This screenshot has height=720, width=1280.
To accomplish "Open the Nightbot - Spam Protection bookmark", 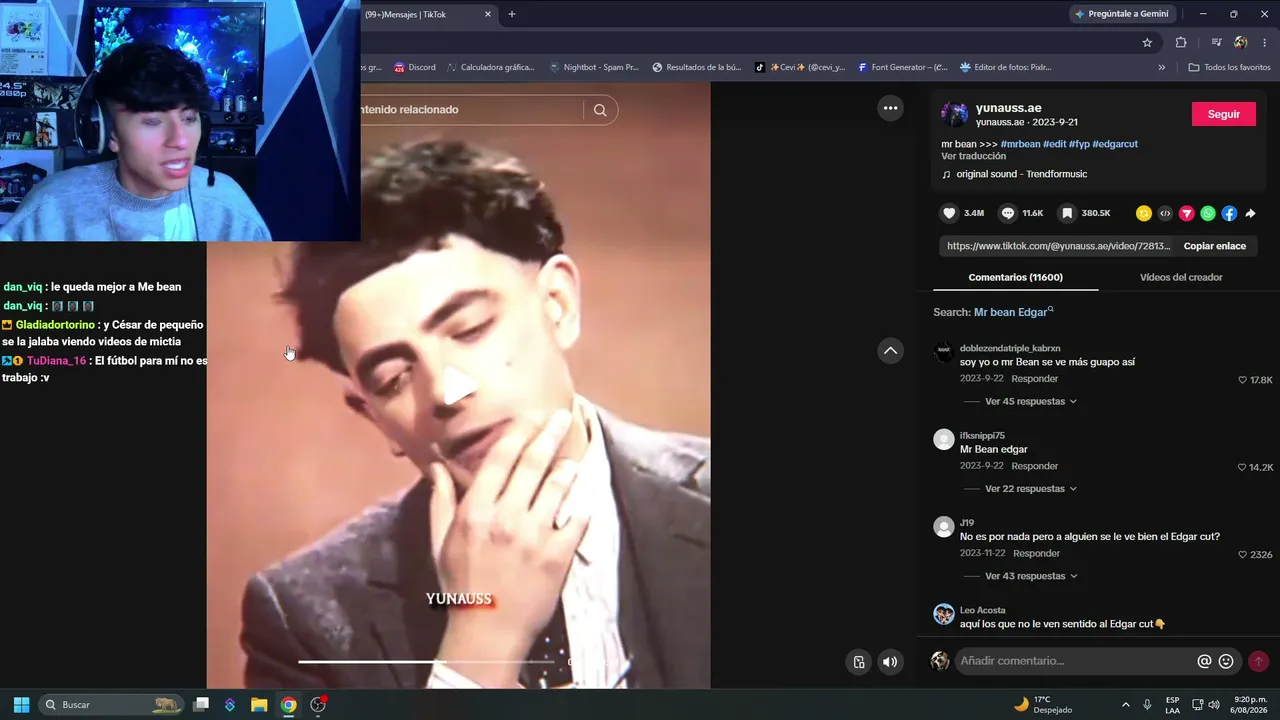I will [594, 67].
